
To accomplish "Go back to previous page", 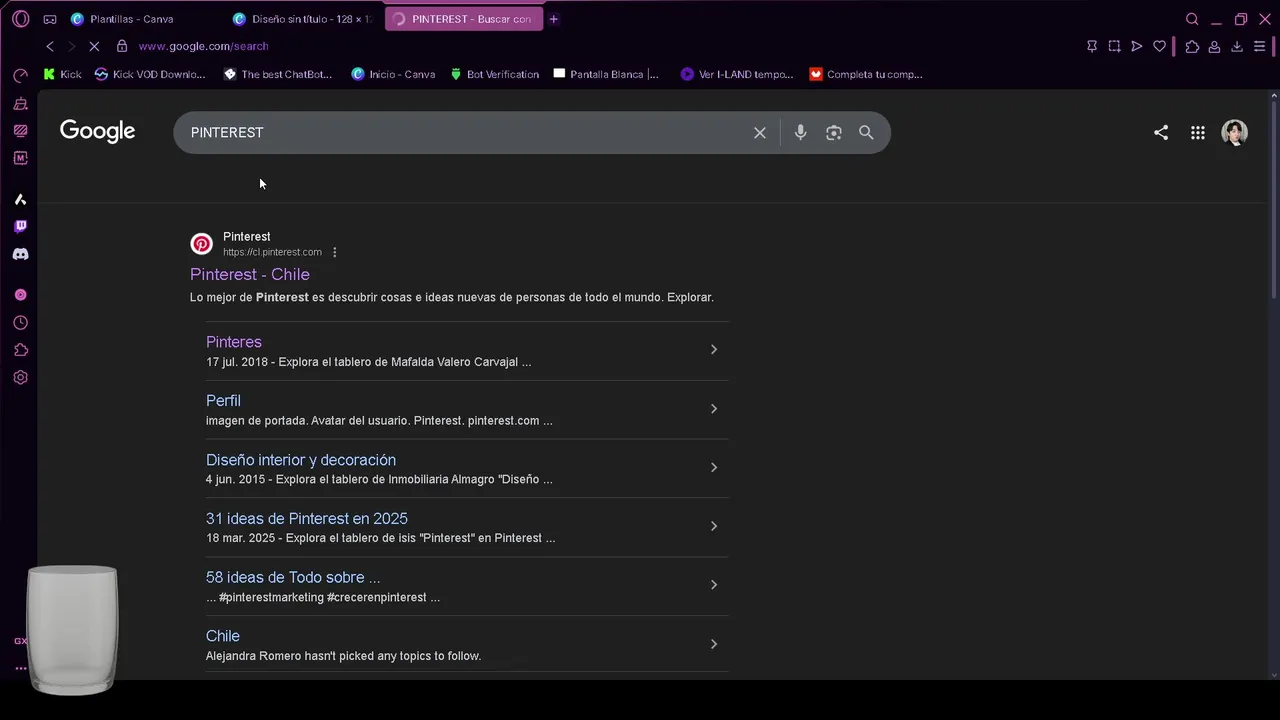I will click(x=50, y=46).
